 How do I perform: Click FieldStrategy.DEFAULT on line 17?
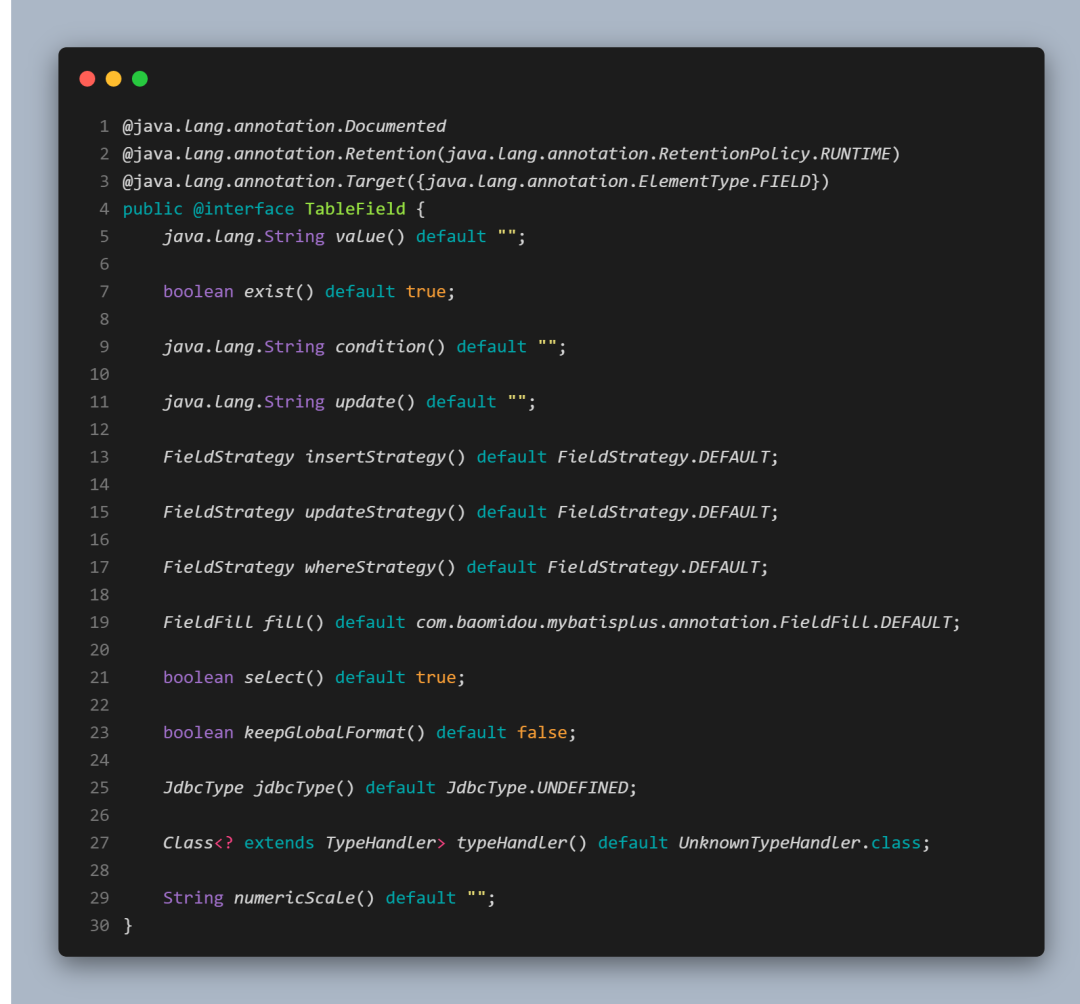(x=654, y=567)
